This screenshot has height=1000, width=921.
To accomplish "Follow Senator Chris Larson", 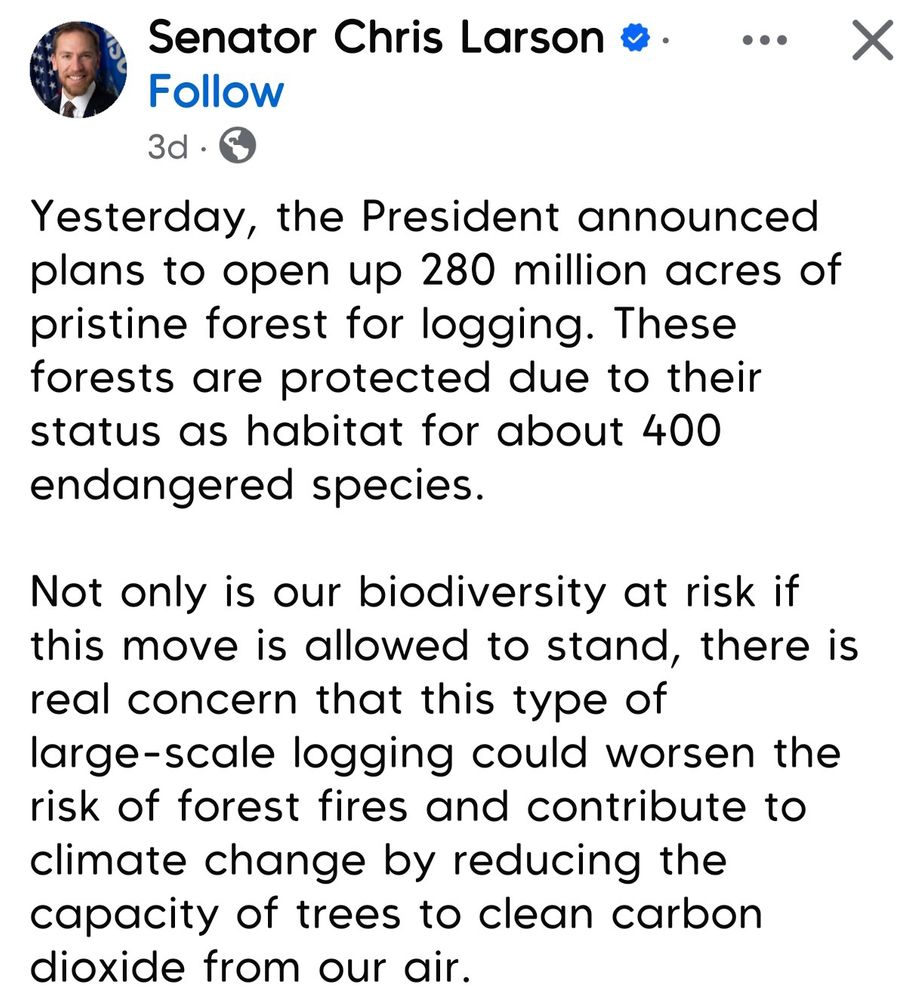I will coord(215,92).
